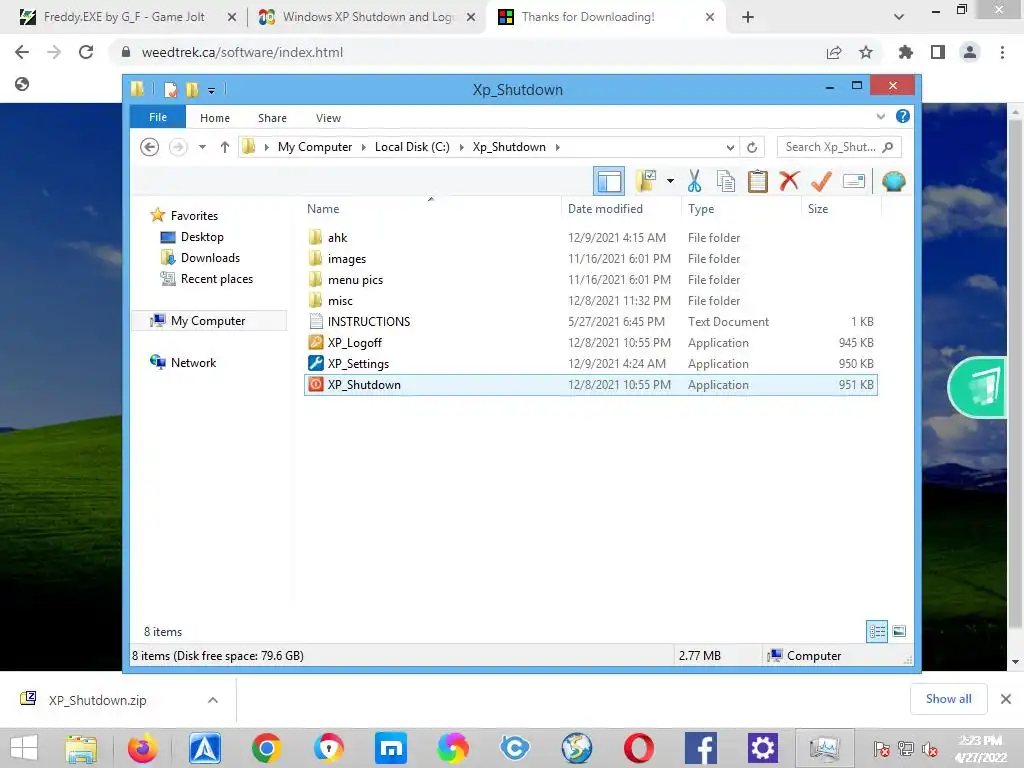Image resolution: width=1024 pixels, height=768 pixels.
Task: Select the menu pics folder
Action: click(590, 280)
